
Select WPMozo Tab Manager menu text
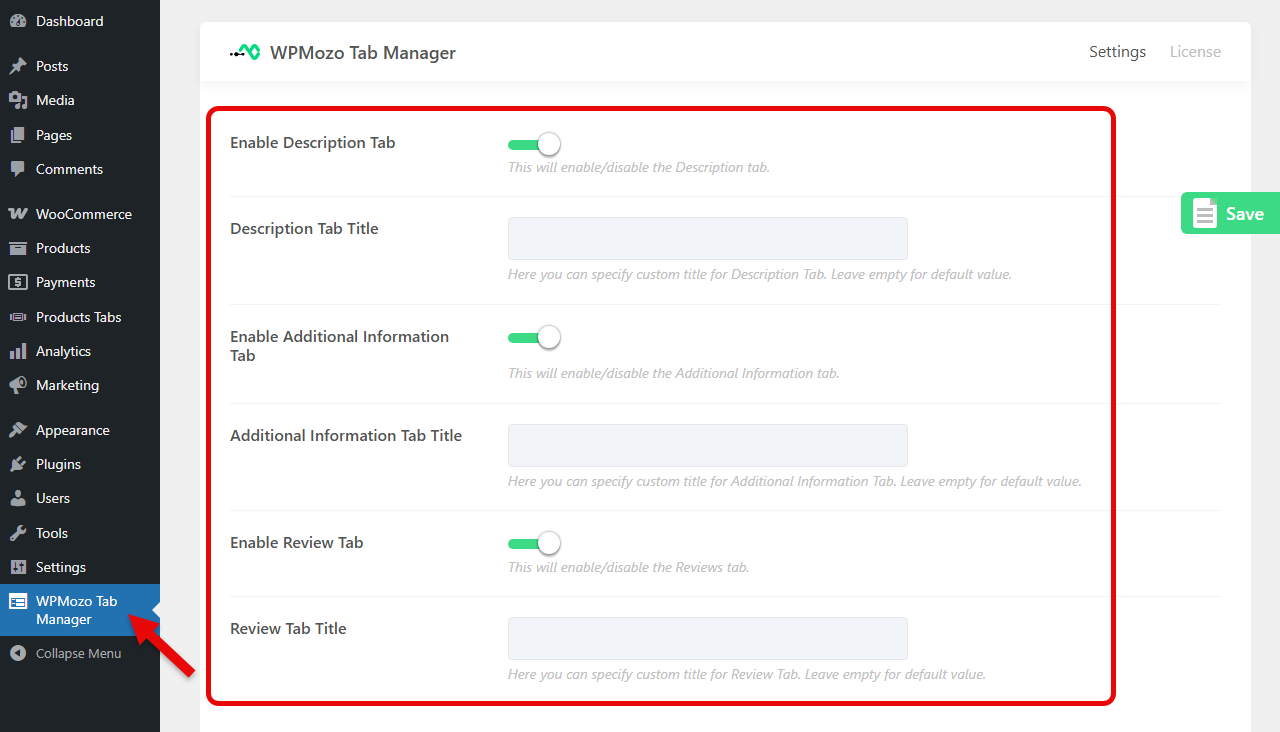[x=76, y=610]
